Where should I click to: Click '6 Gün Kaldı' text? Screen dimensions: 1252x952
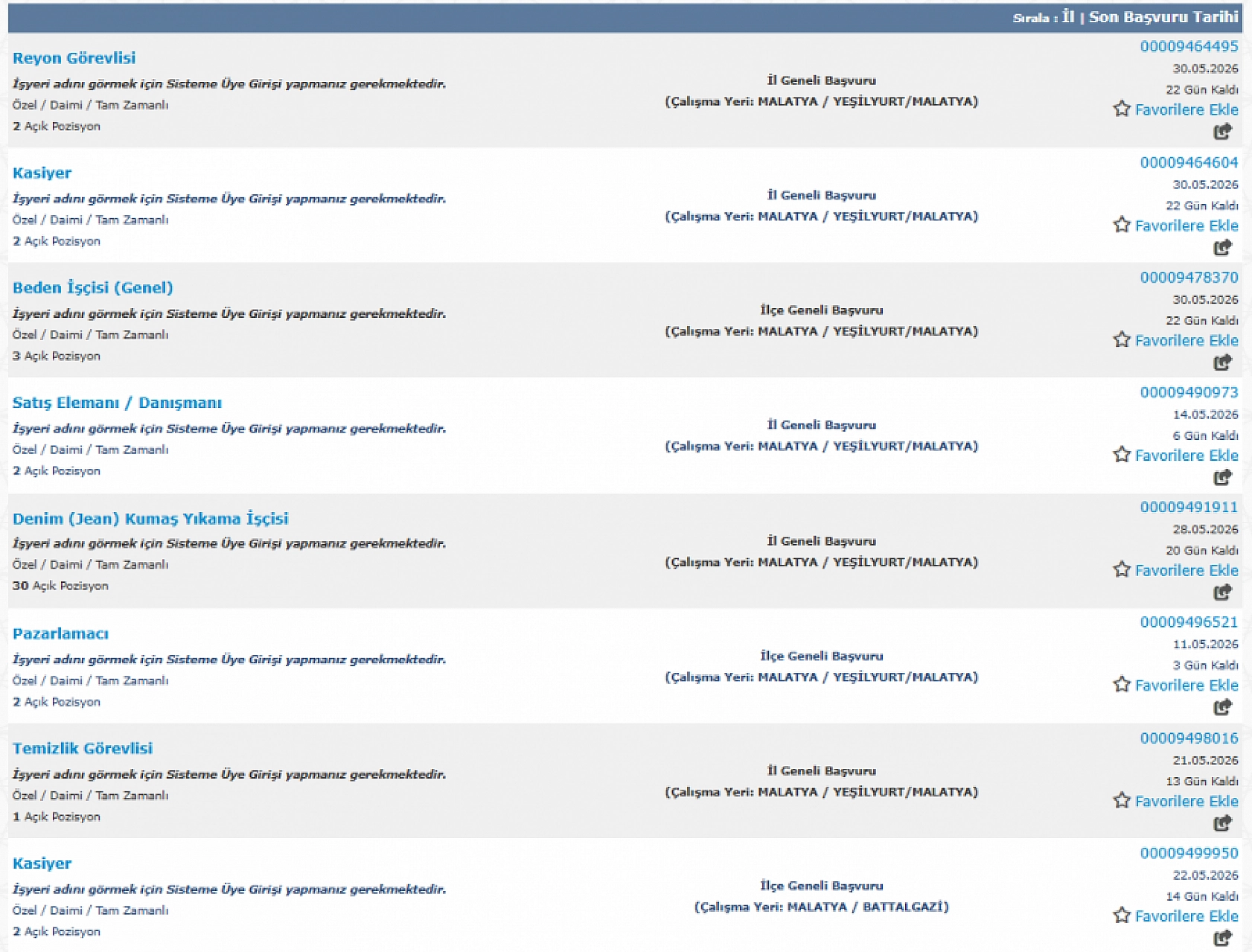1206,435
